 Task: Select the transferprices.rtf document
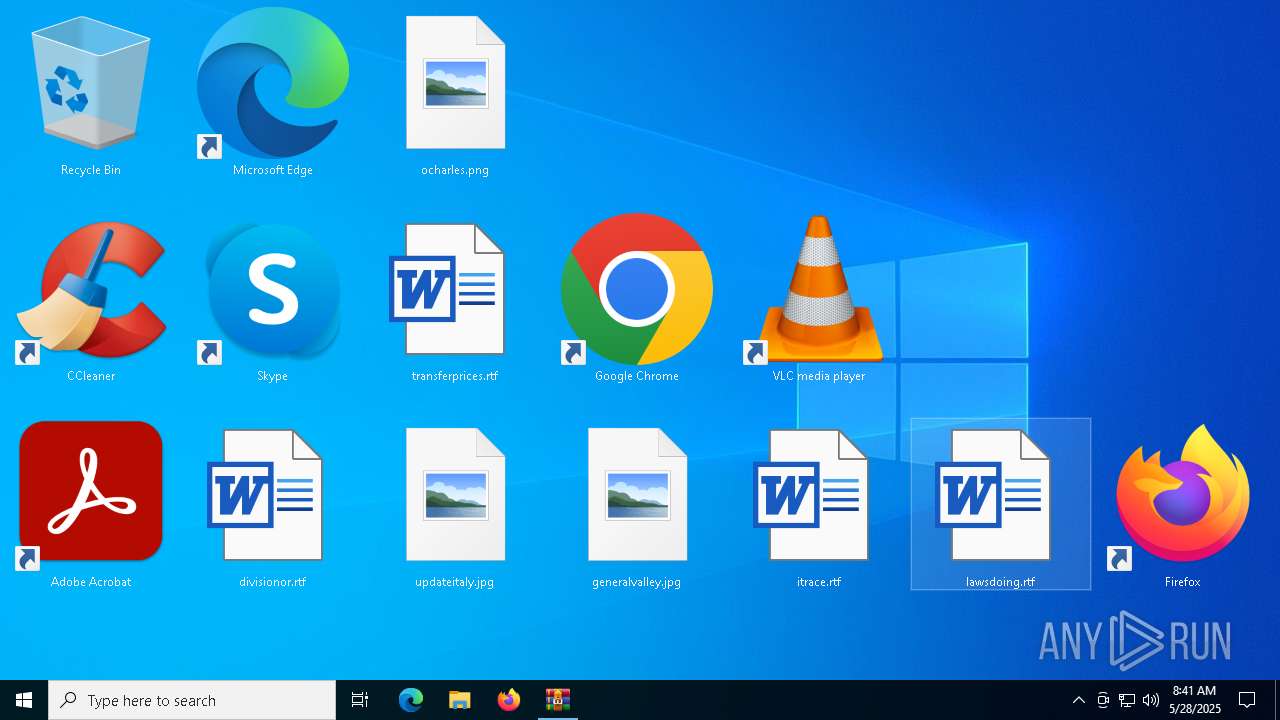point(455,300)
